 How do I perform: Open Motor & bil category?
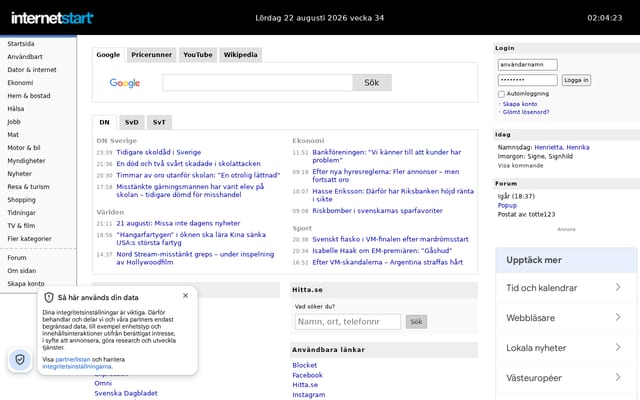[24, 148]
